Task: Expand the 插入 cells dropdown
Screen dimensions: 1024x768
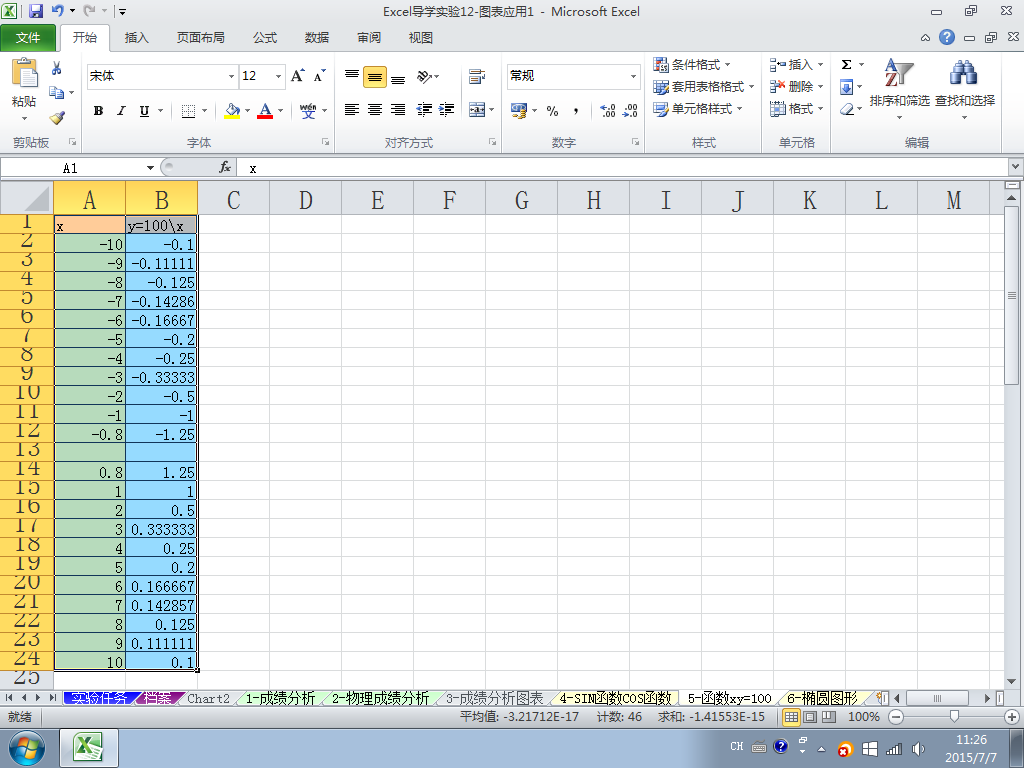Action: coord(820,65)
